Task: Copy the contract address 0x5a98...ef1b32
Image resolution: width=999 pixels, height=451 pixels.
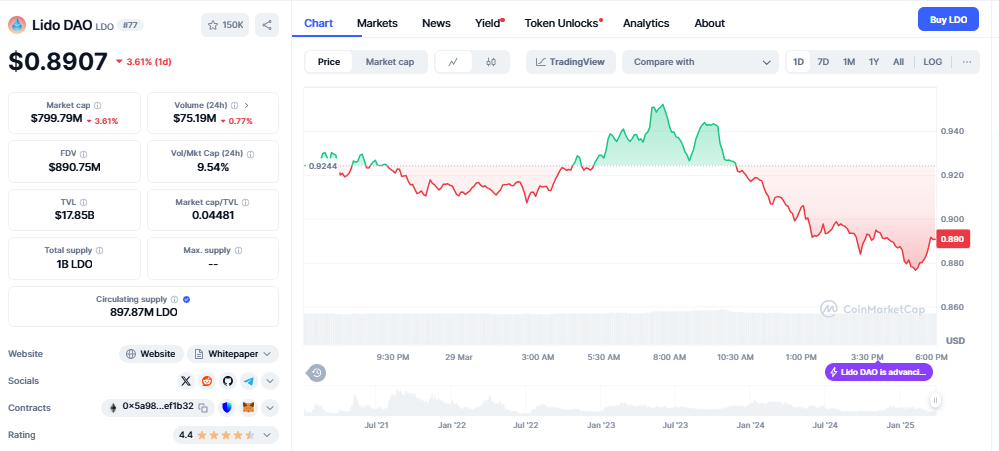Action: pyautogui.click(x=203, y=408)
